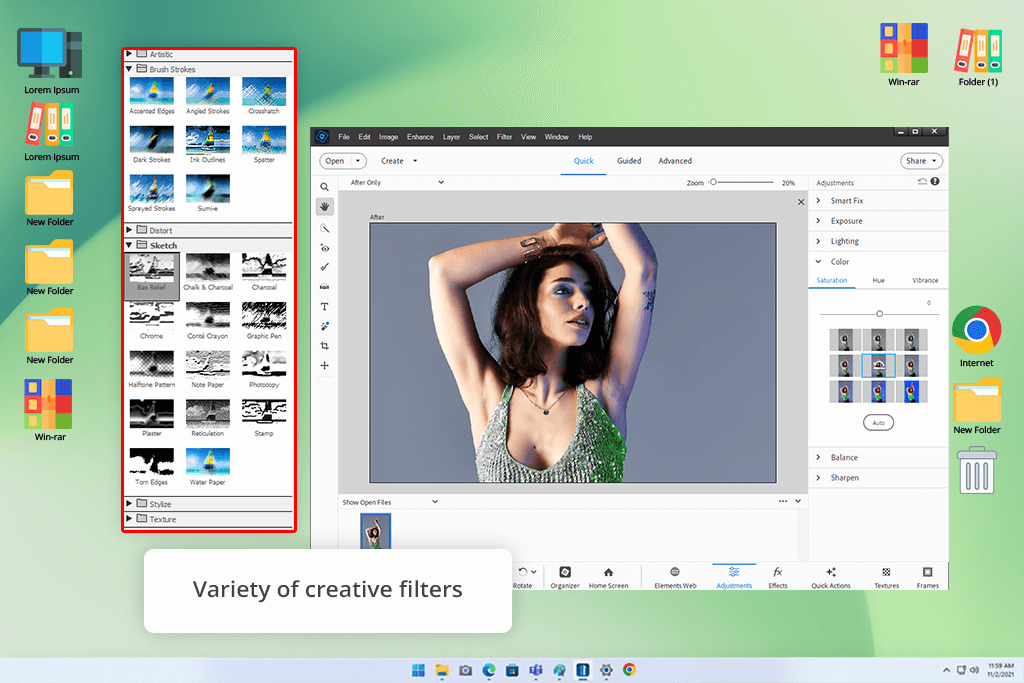Image resolution: width=1024 pixels, height=683 pixels.
Task: Open the After Only view dropdown
Action: tap(397, 183)
